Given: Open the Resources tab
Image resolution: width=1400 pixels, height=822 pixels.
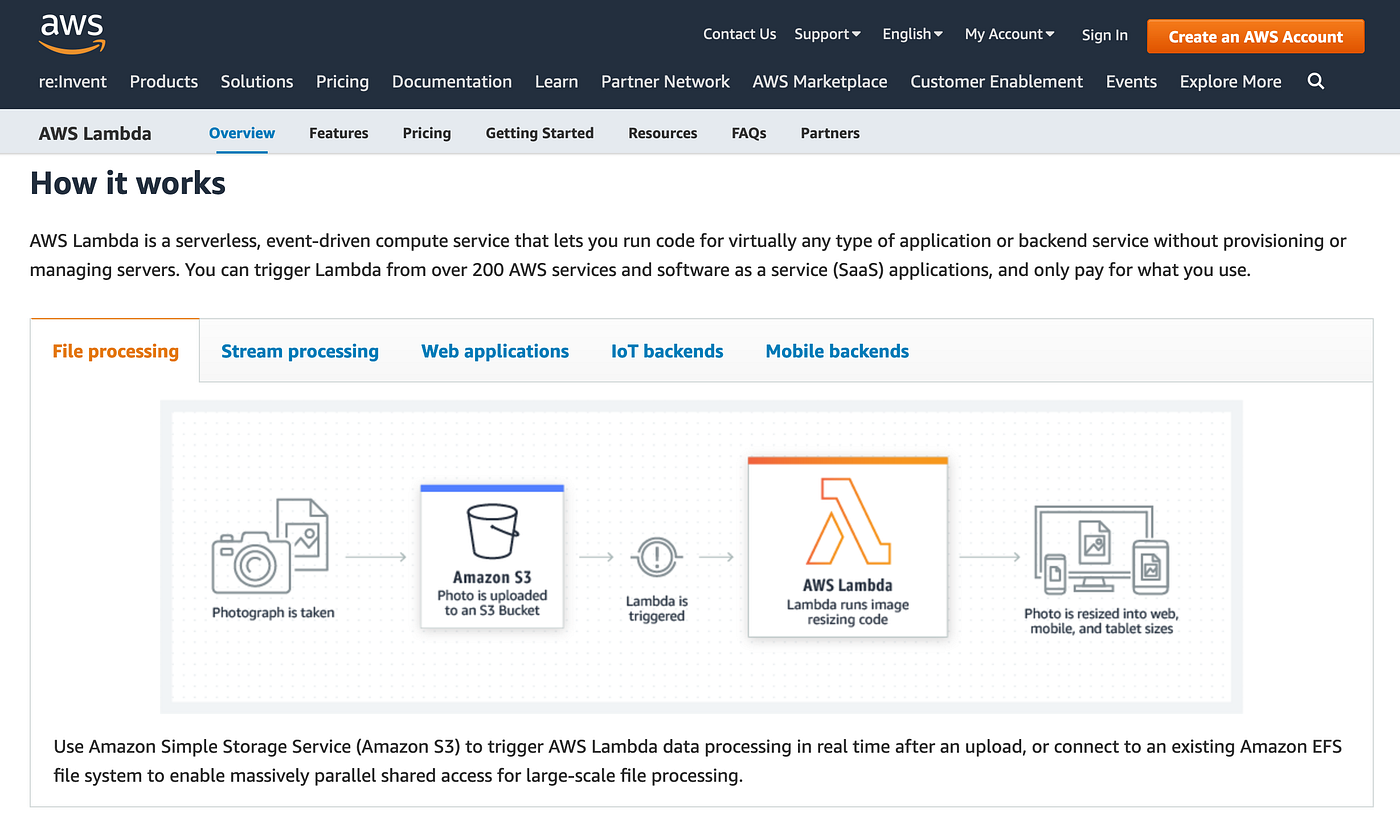Looking at the screenshot, I should point(663,132).
